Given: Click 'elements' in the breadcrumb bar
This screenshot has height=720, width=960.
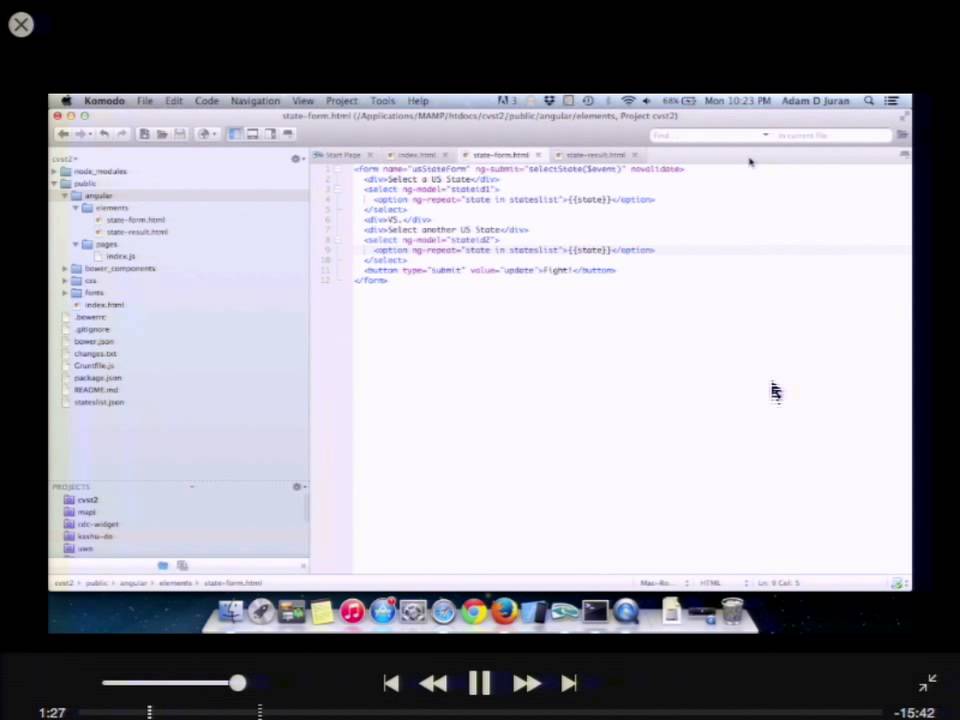Looking at the screenshot, I should tap(175, 583).
